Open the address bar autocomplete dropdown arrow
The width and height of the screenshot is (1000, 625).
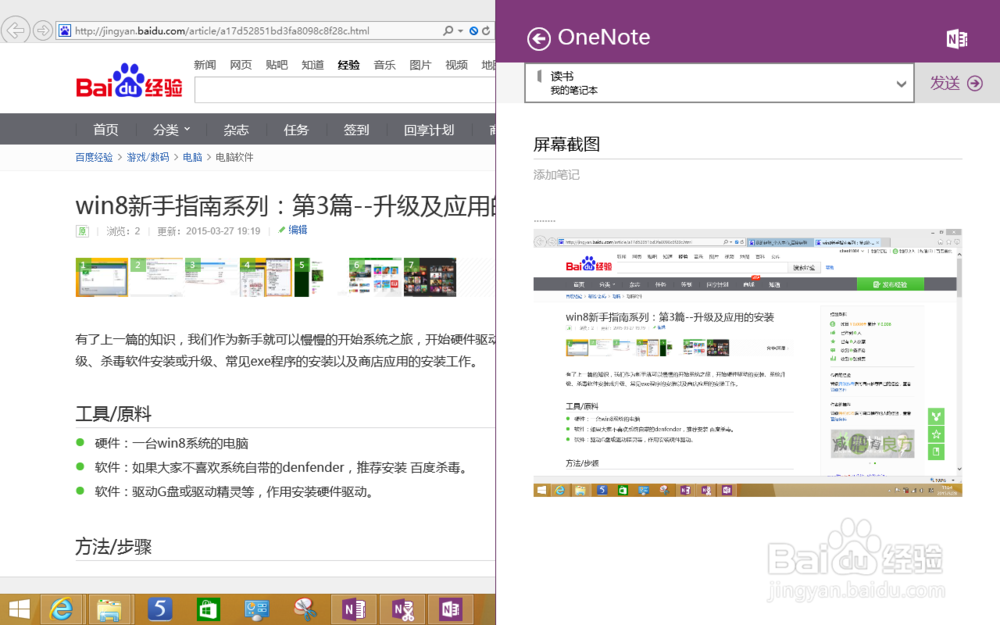(460, 31)
